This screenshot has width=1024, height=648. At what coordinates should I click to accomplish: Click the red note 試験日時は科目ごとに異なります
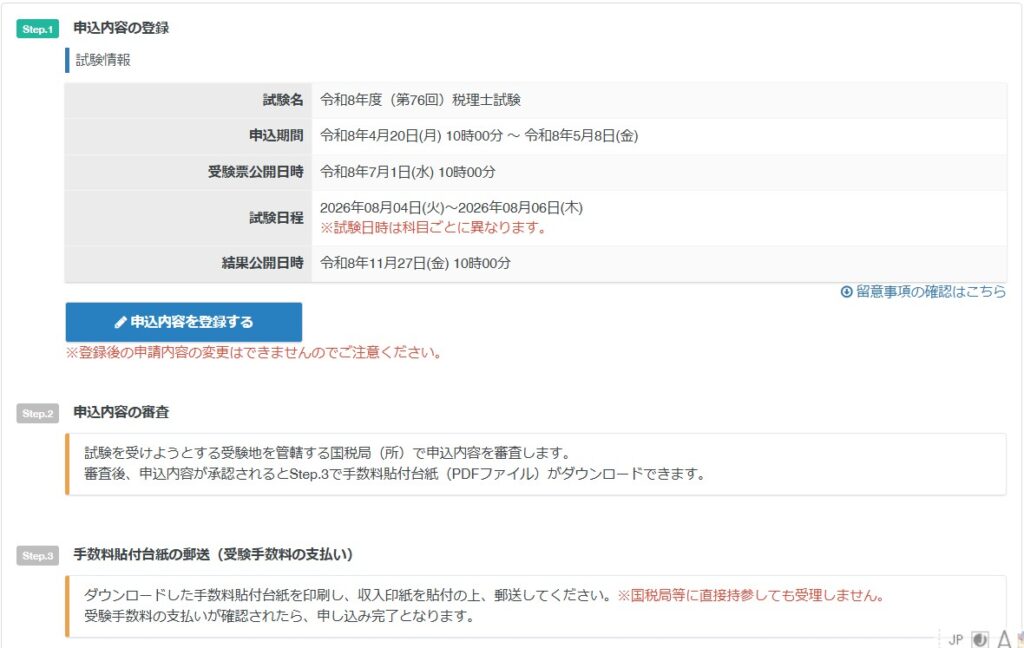(x=432, y=228)
